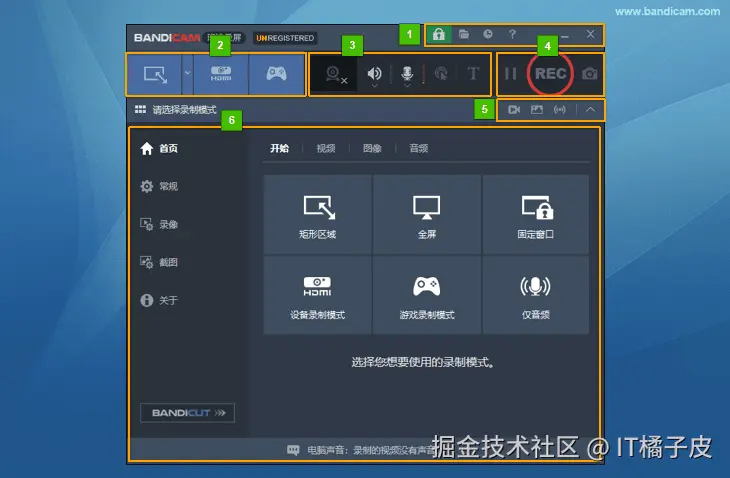Screen dimensions: 730x478
Task: Click the BANDICUT link button
Action: pyautogui.click(x=188, y=413)
